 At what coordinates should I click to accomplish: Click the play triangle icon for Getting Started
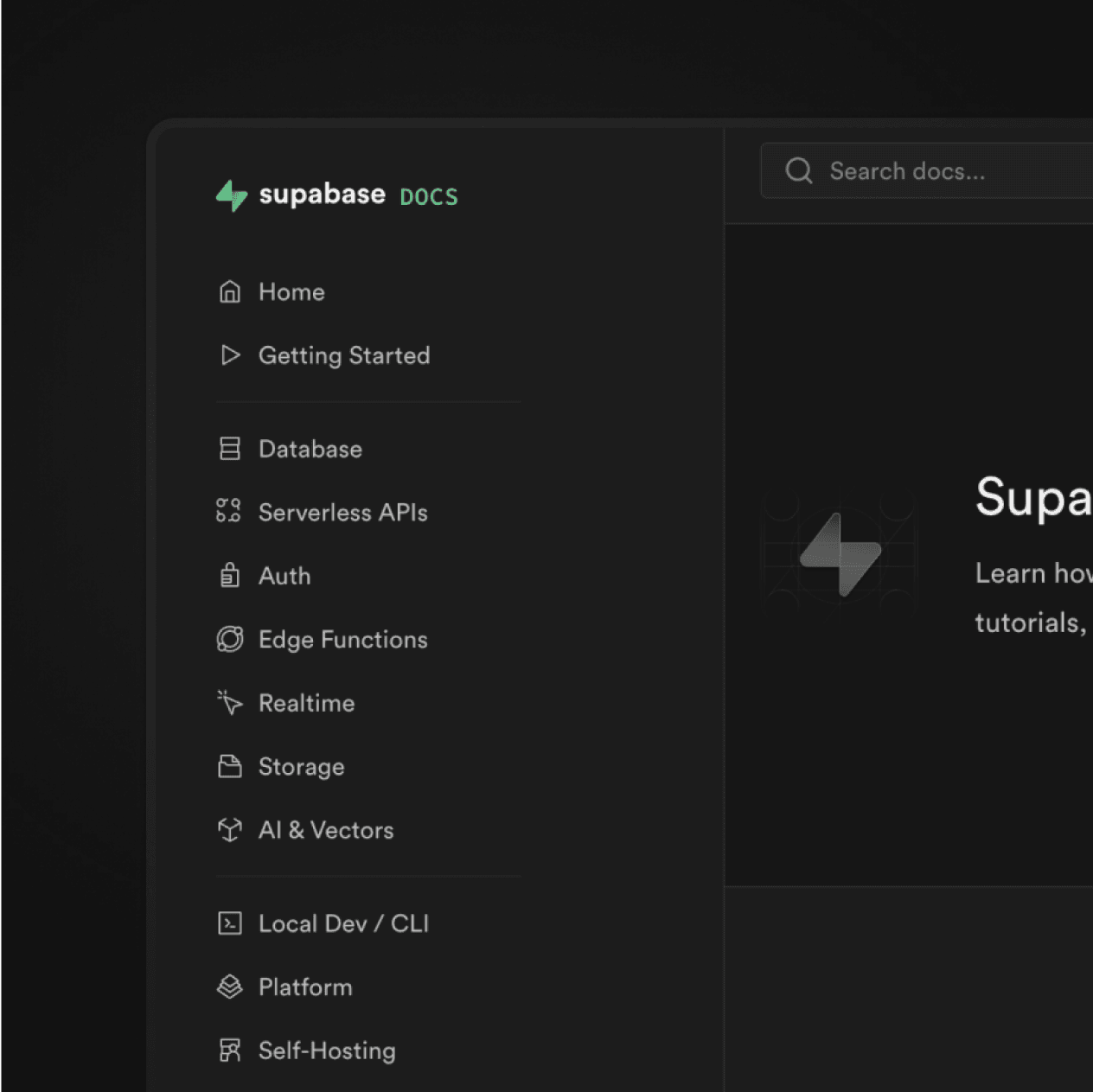[x=229, y=355]
